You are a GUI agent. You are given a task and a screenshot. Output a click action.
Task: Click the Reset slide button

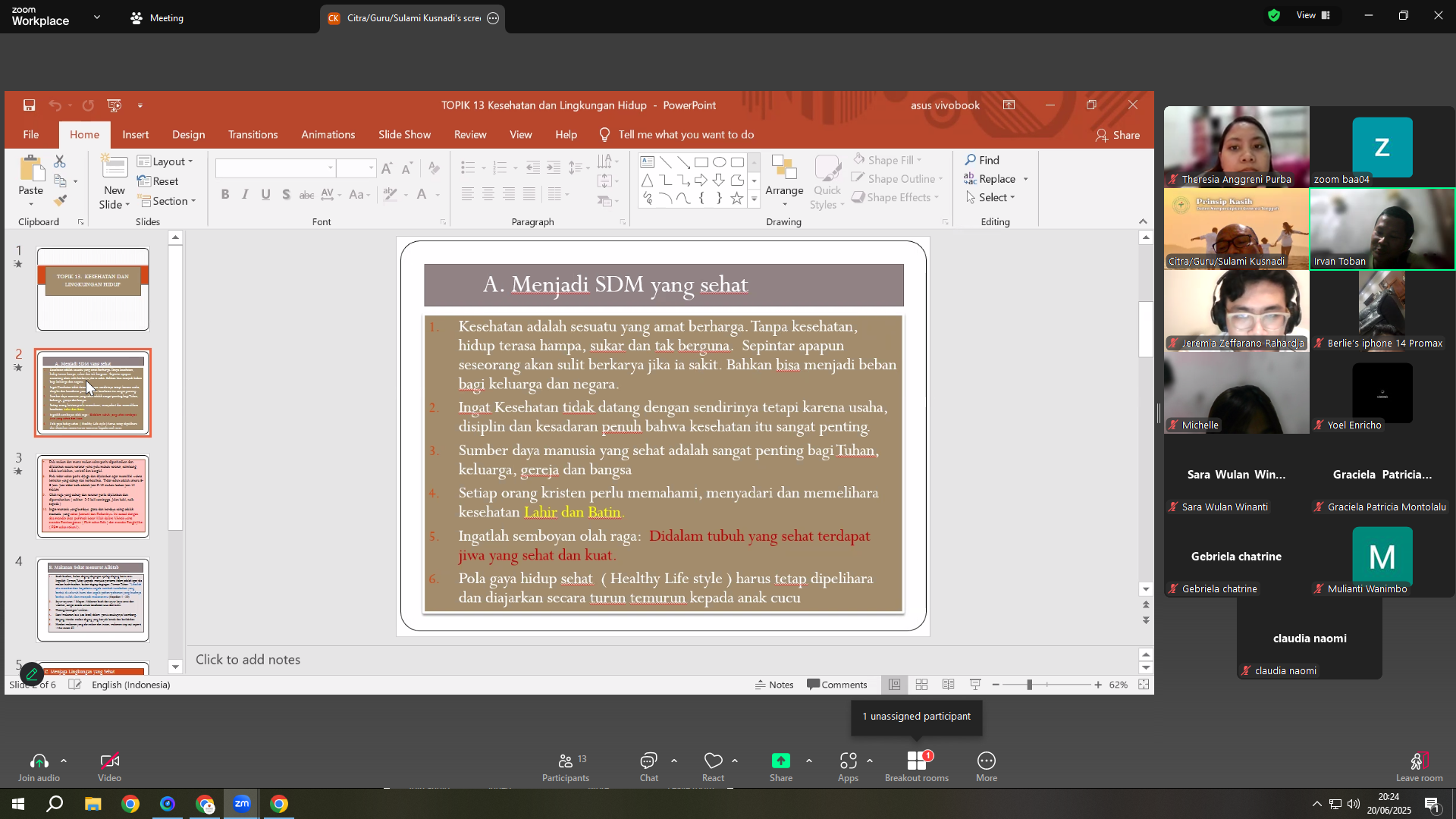[158, 181]
